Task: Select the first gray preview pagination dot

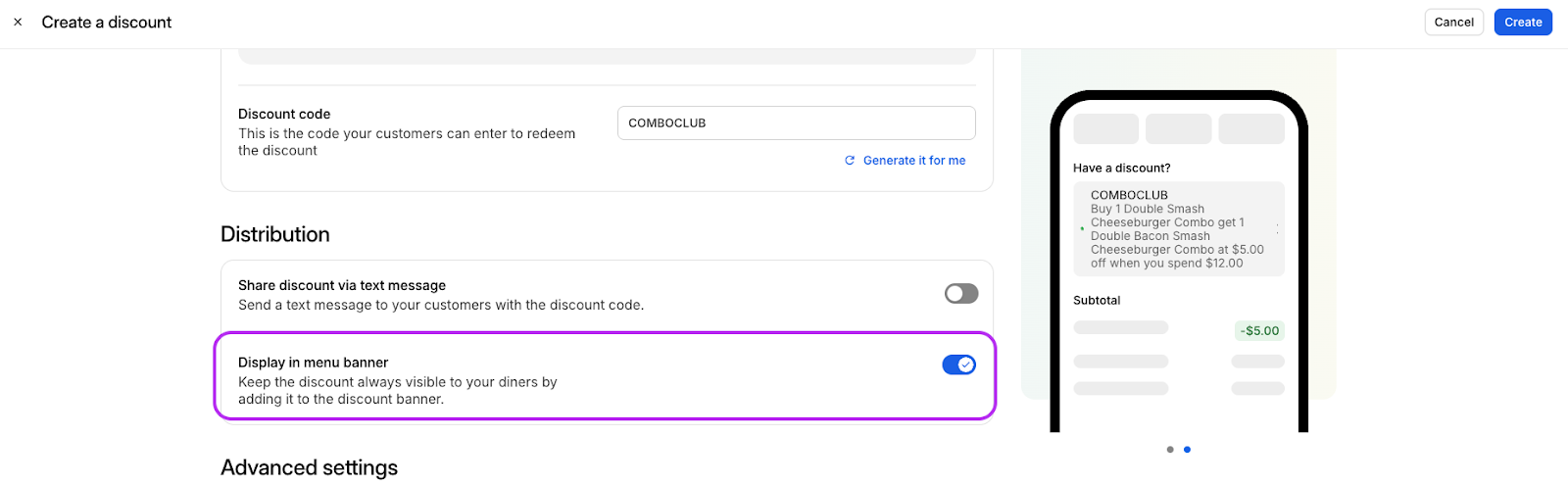Action: 1170,450
